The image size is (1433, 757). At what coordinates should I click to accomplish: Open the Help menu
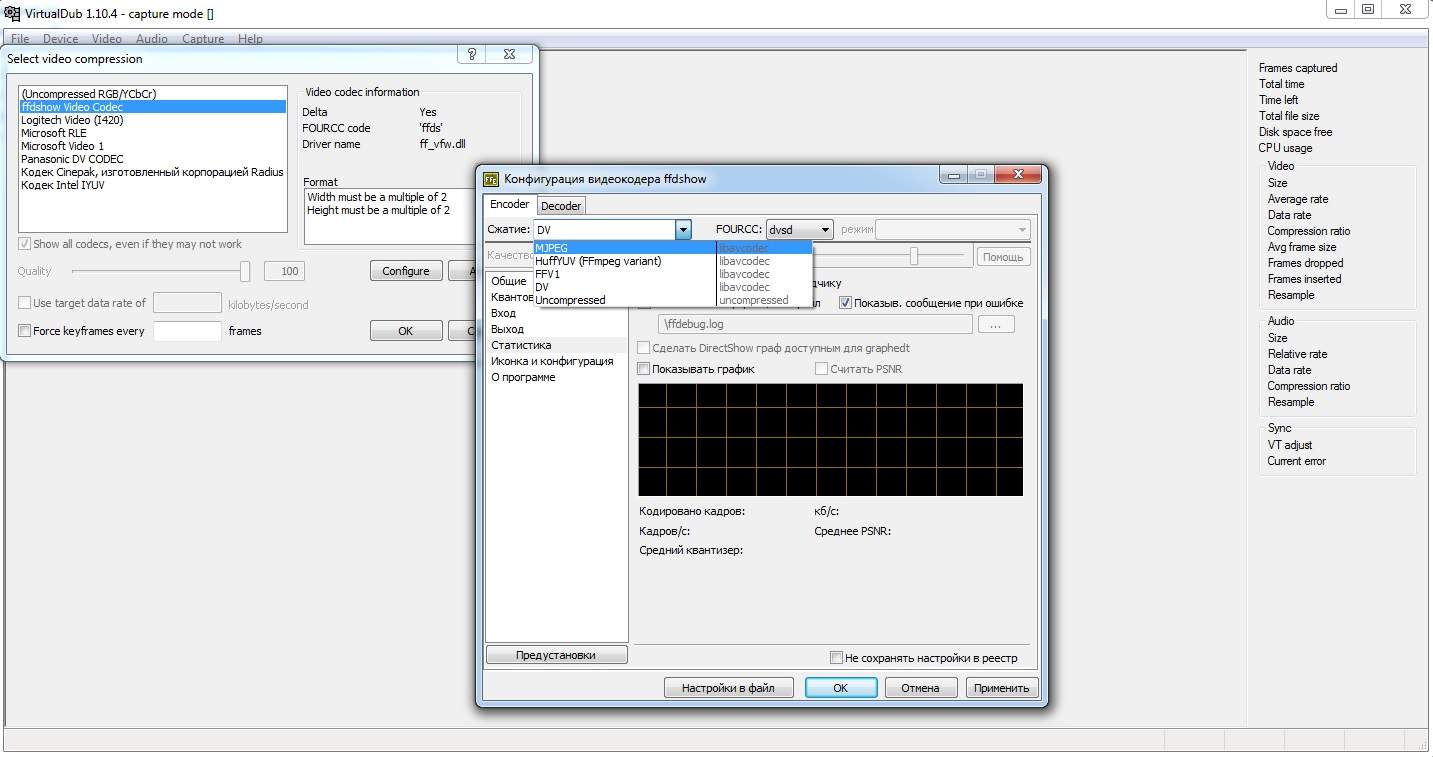coord(250,39)
